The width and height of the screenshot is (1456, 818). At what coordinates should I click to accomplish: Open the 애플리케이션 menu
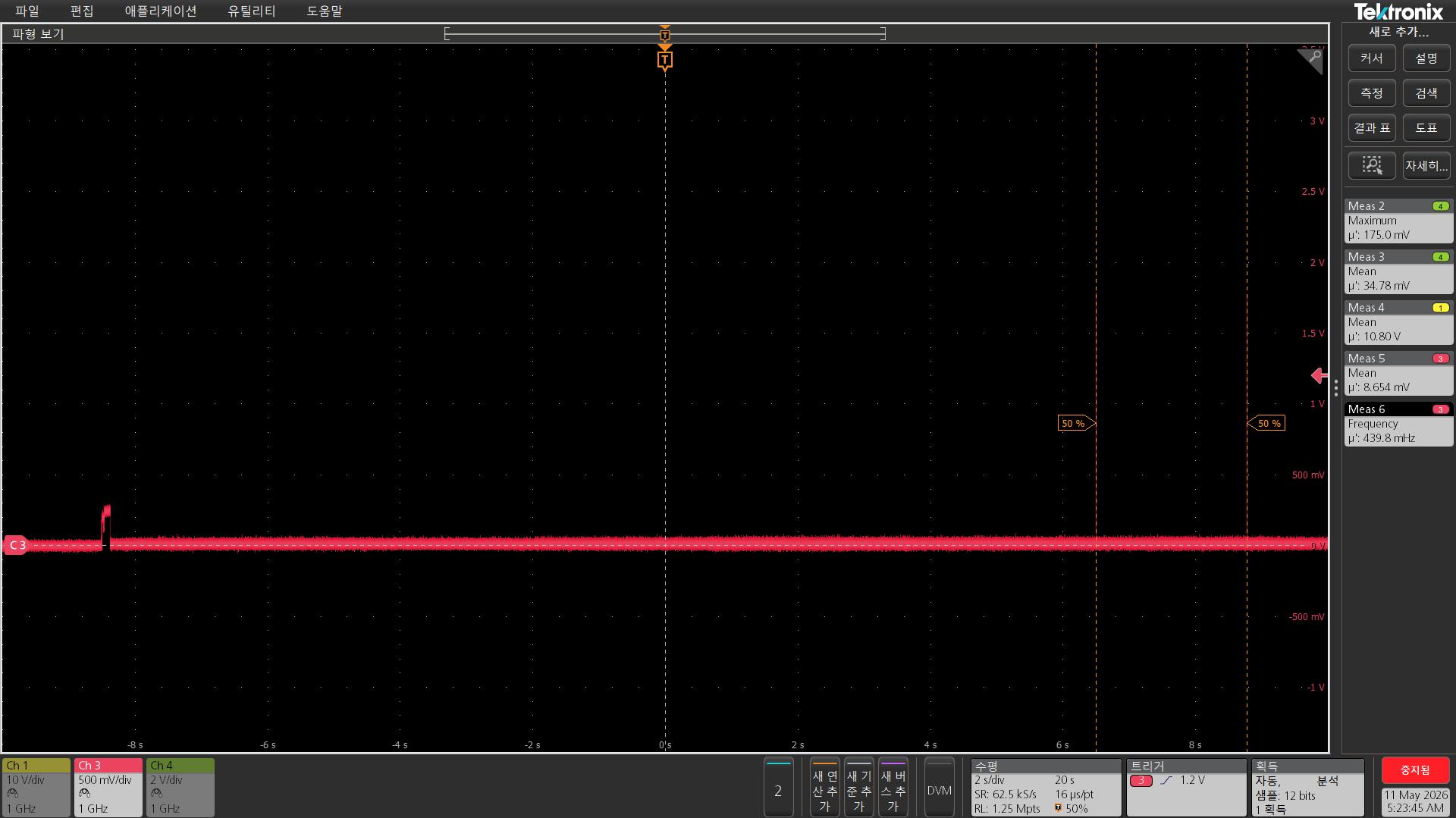(x=161, y=11)
